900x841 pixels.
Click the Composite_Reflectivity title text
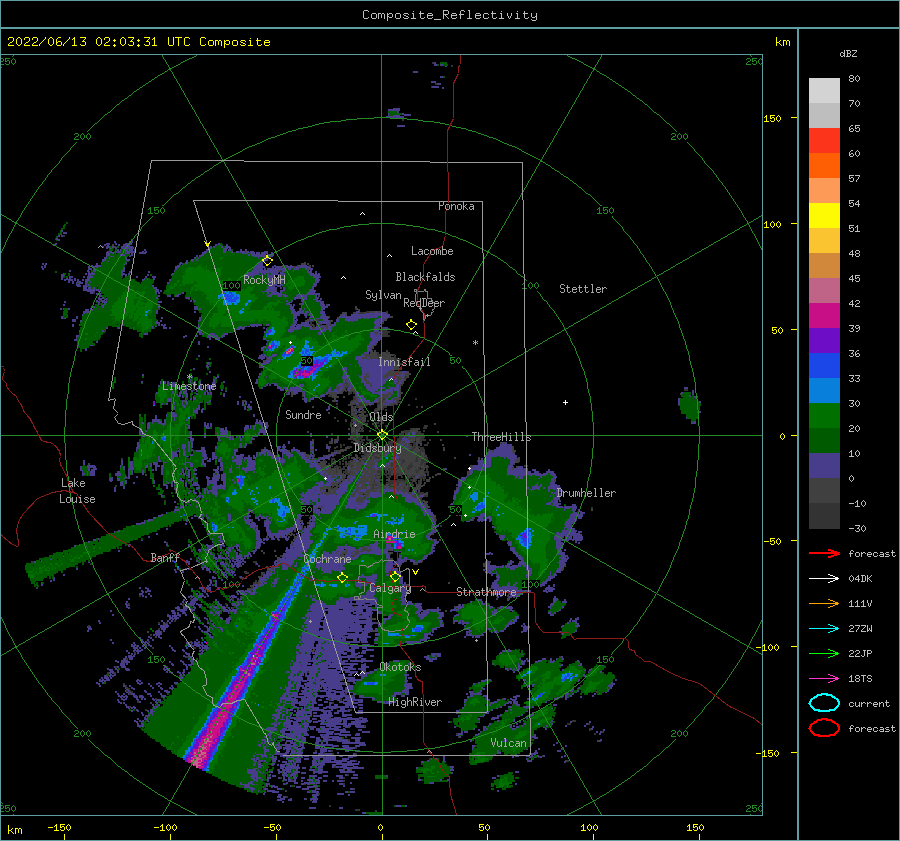tap(449, 15)
